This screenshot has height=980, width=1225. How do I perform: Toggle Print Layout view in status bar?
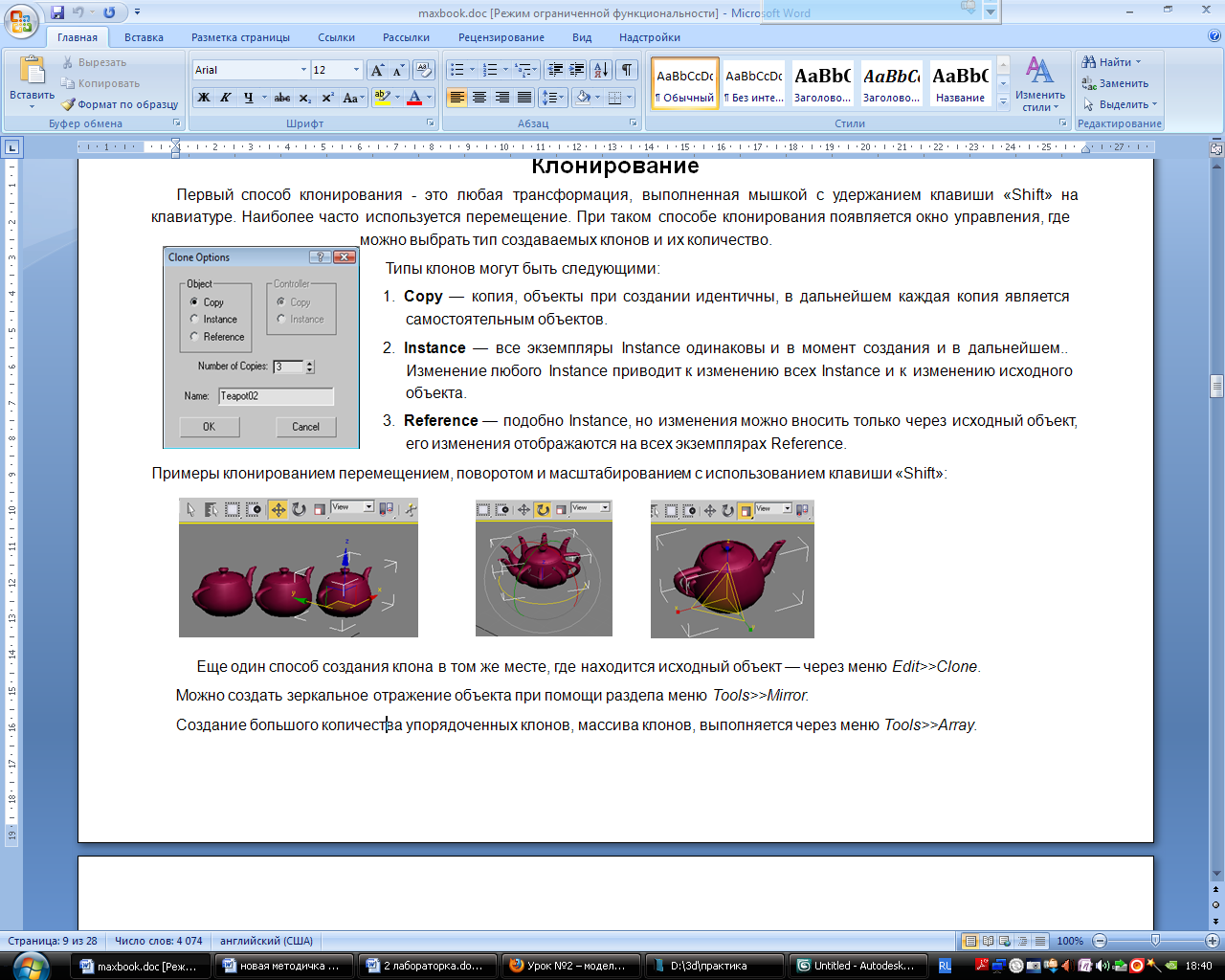pyautogui.click(x=970, y=941)
